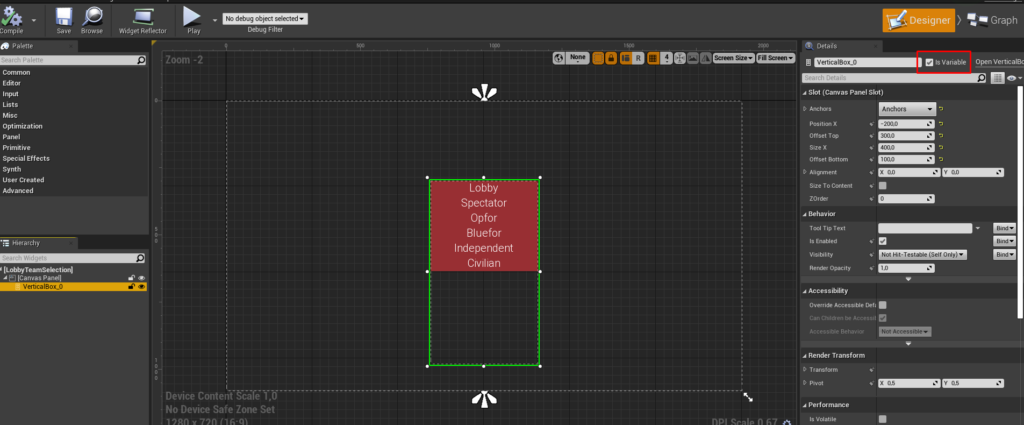Open the Widget Reflector tool

click(x=143, y=20)
